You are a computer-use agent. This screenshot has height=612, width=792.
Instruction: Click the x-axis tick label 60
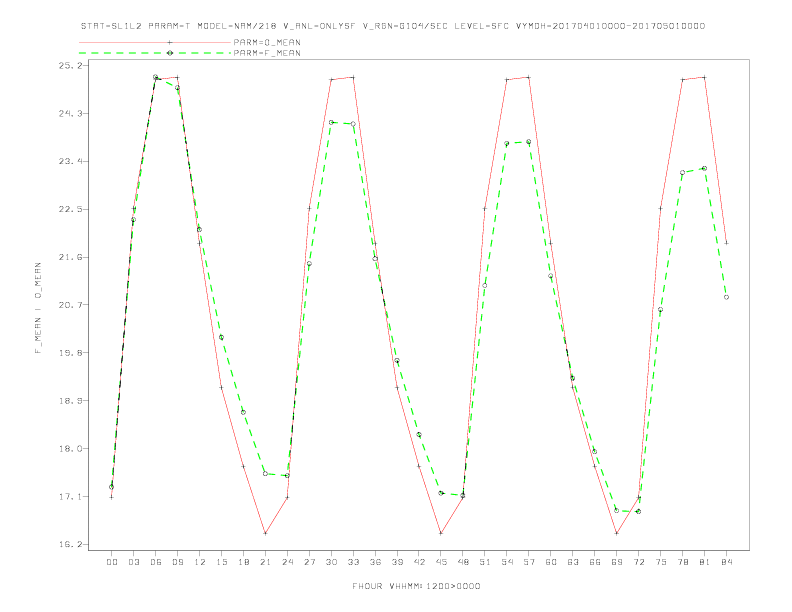[x=551, y=562]
